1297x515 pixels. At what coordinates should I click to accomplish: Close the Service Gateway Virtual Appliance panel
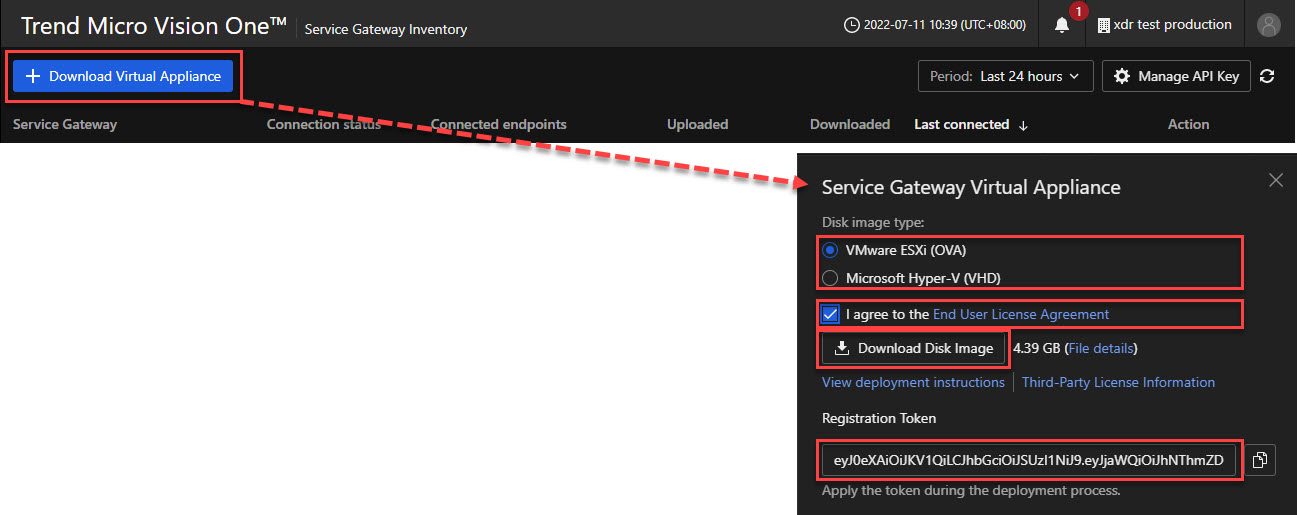[1275, 180]
